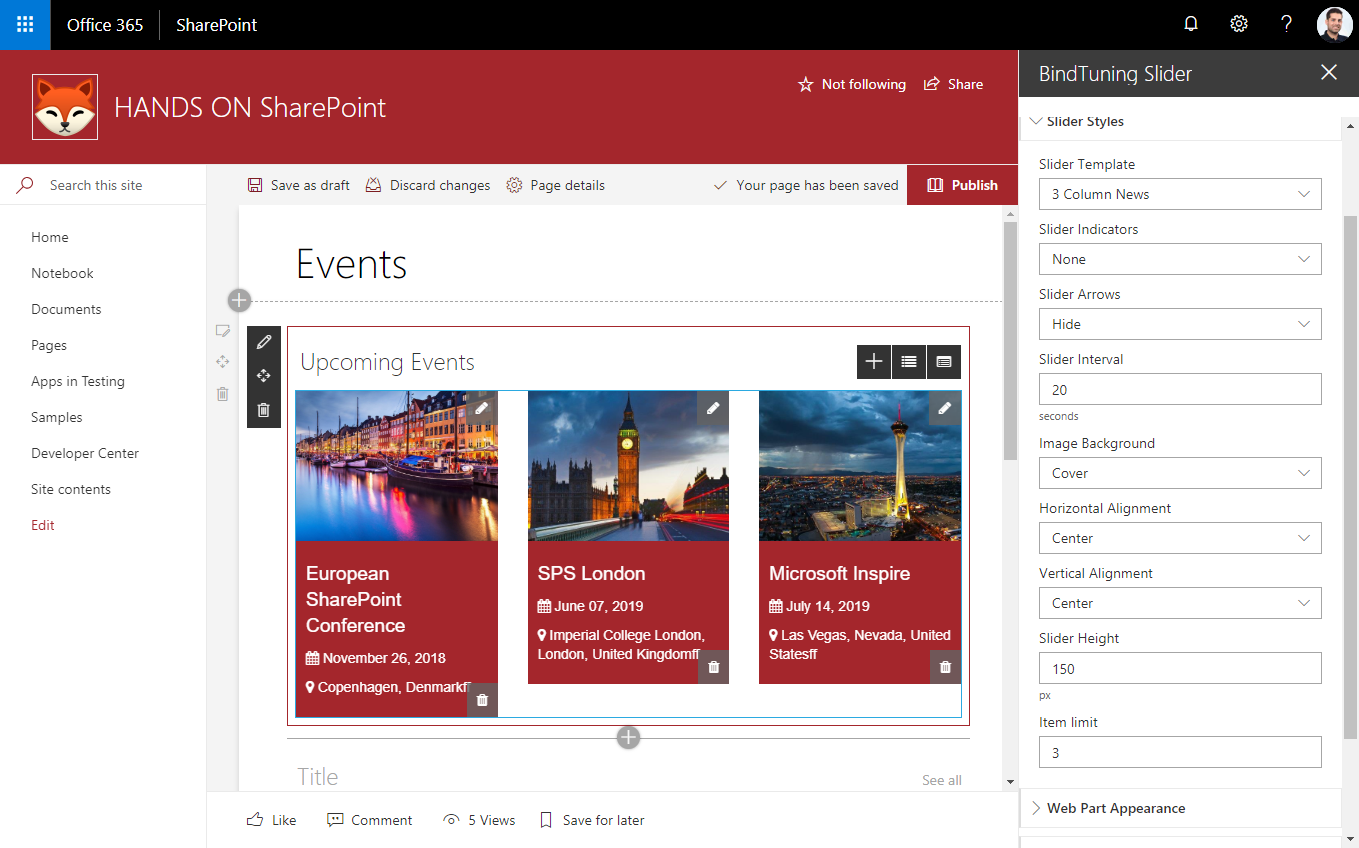
Task: Edit the SPS London event pencil icon
Action: point(713,408)
